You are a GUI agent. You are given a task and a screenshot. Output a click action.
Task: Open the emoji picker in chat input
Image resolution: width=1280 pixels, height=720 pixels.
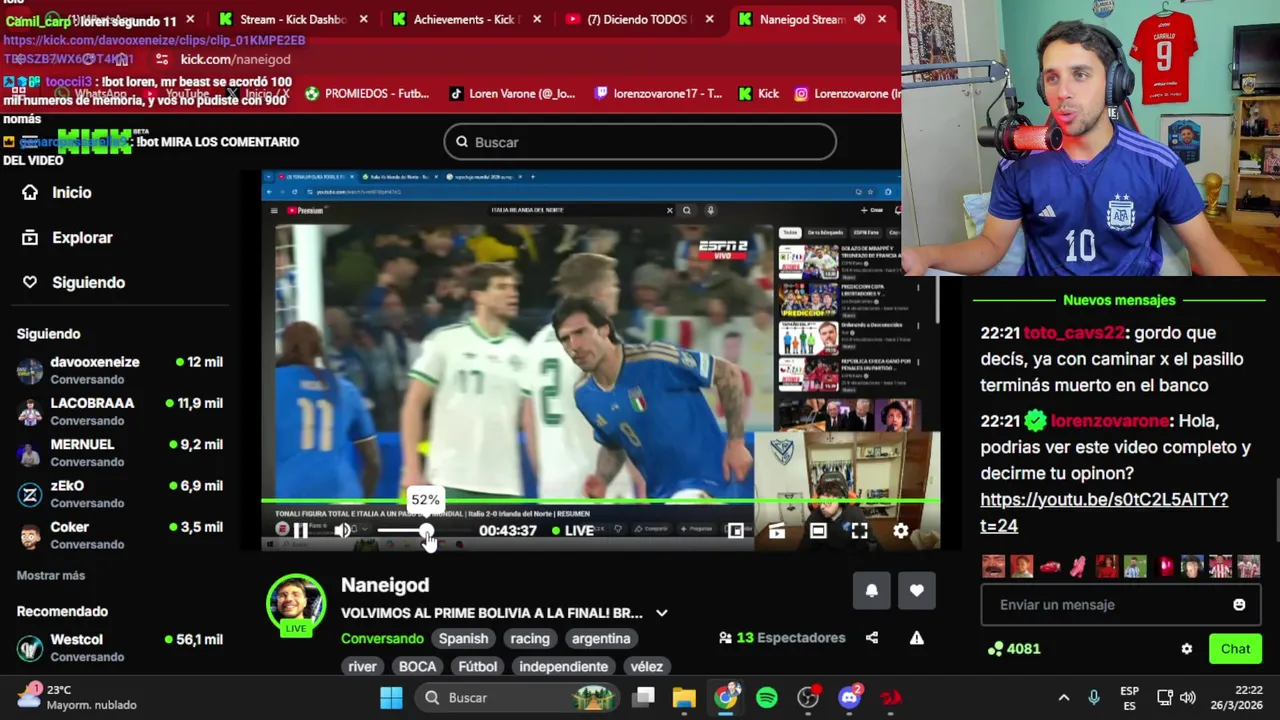coord(1239,604)
